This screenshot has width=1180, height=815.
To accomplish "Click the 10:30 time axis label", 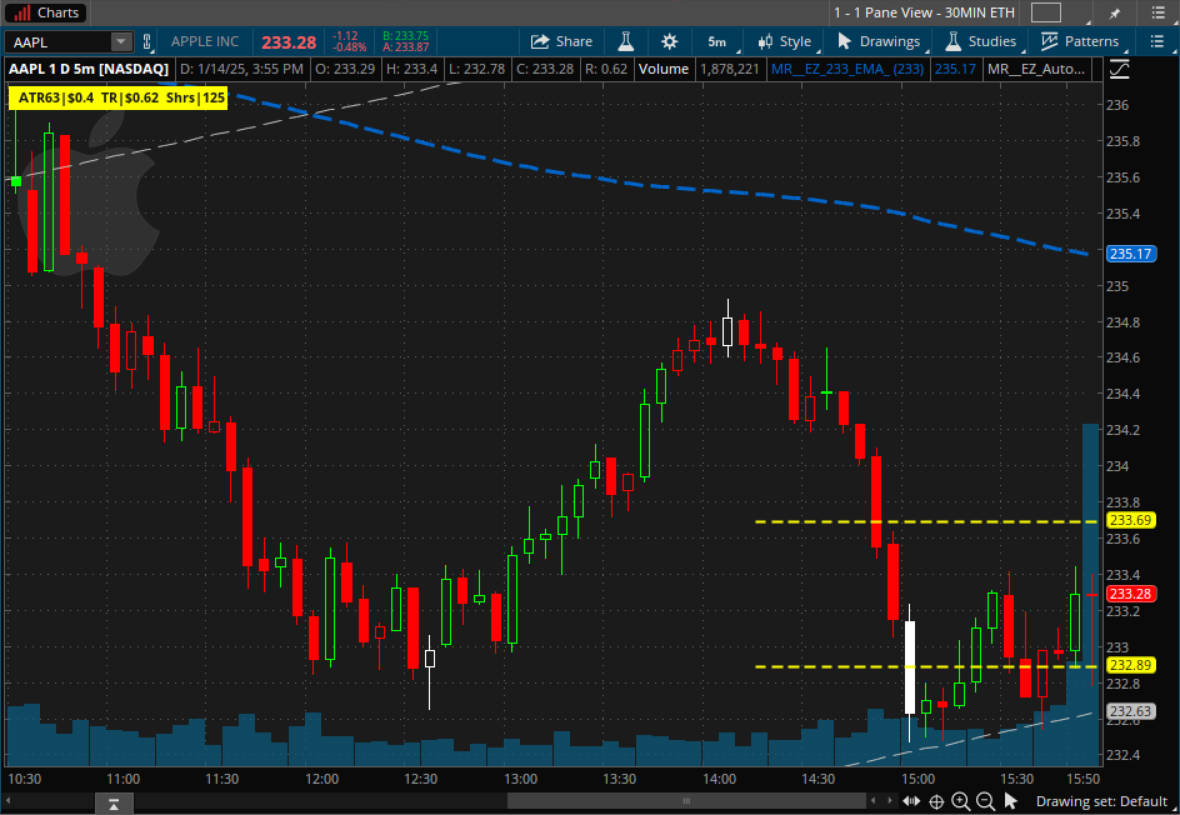I will click(x=24, y=778).
